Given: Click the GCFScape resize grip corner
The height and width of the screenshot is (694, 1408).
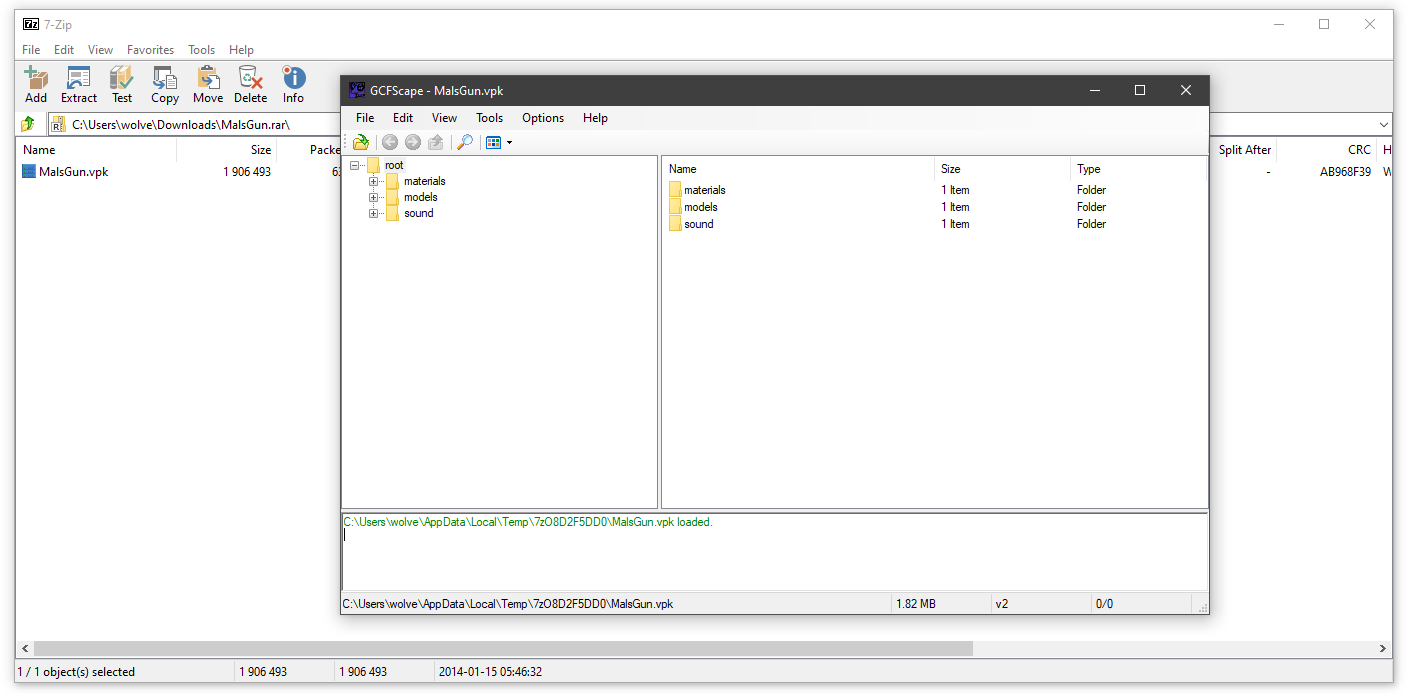Looking at the screenshot, I should tap(1202, 606).
